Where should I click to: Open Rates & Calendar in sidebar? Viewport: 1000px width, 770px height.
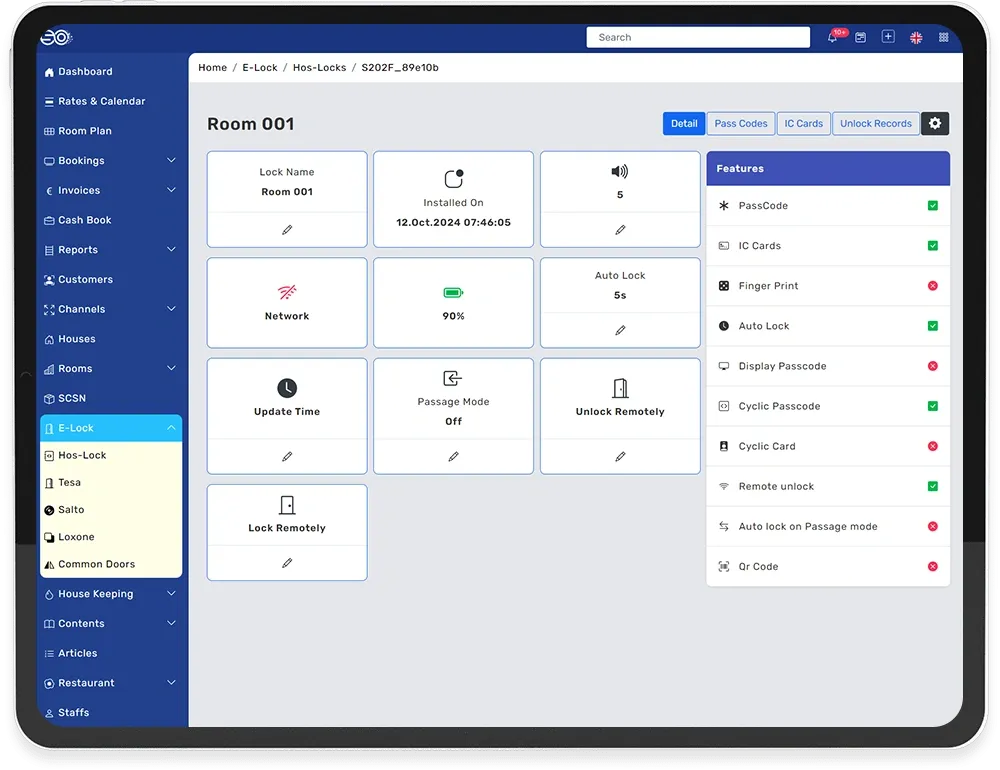94,101
